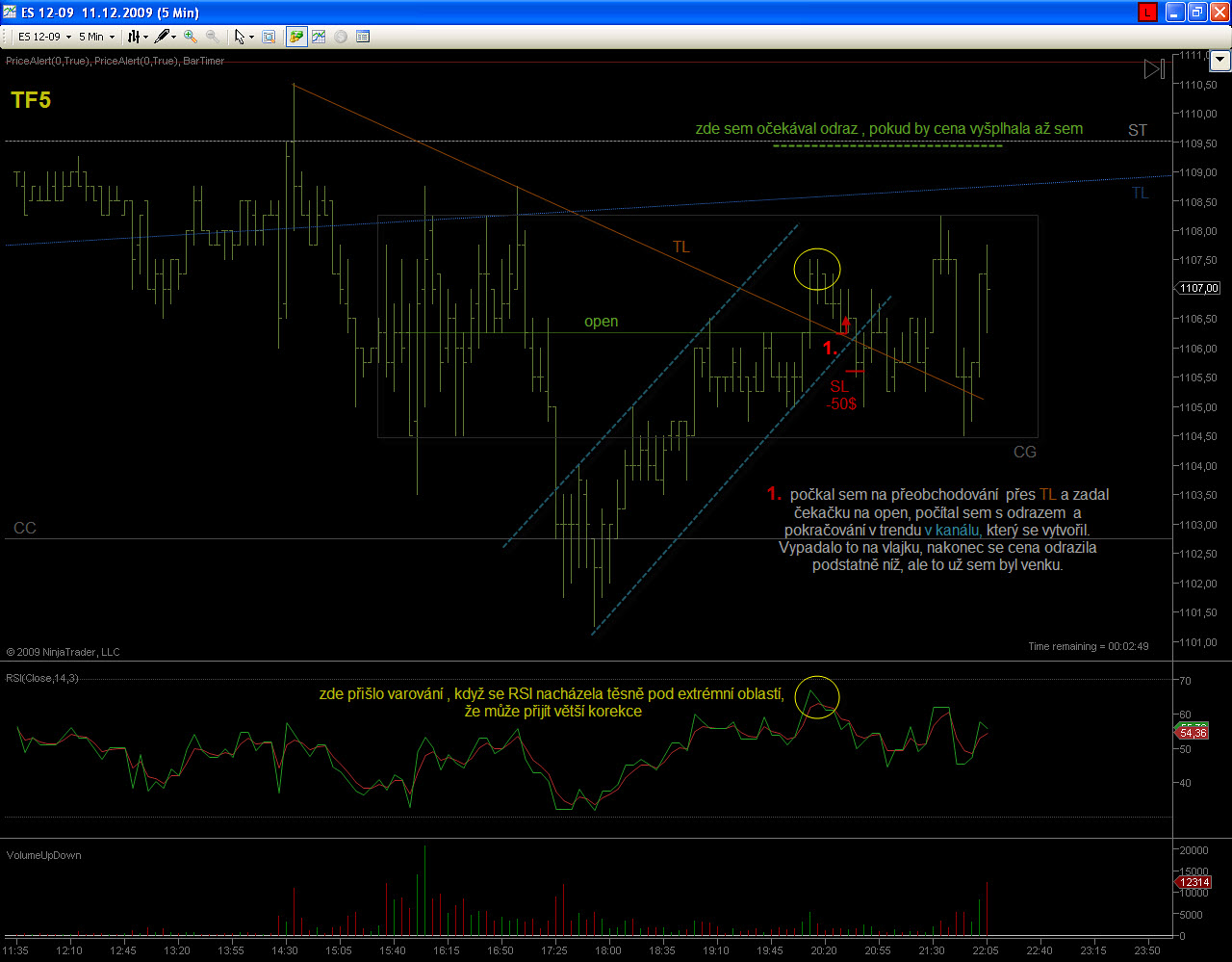Select the green open label above the line

[602, 322]
